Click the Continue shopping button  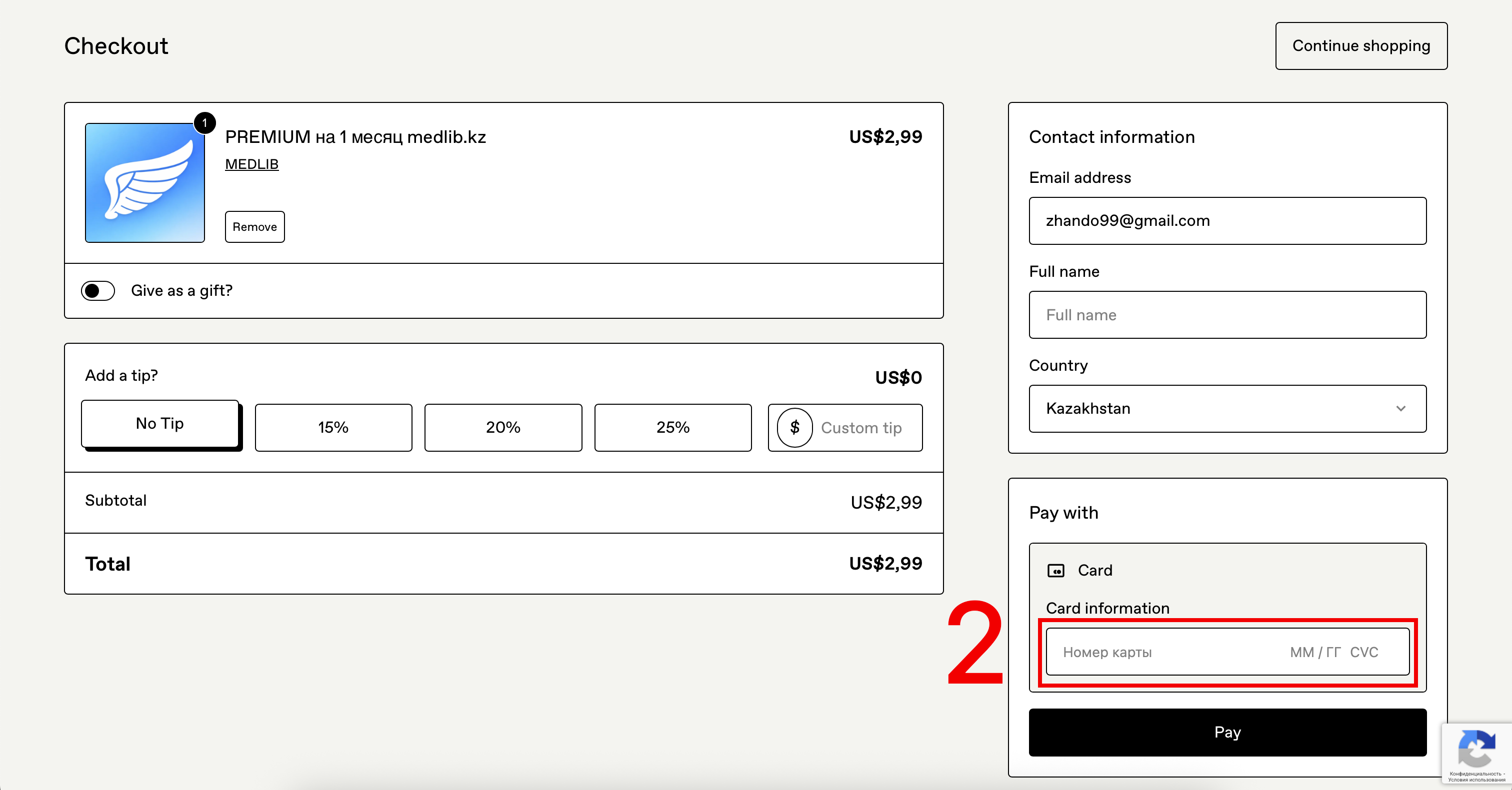pos(1361,46)
